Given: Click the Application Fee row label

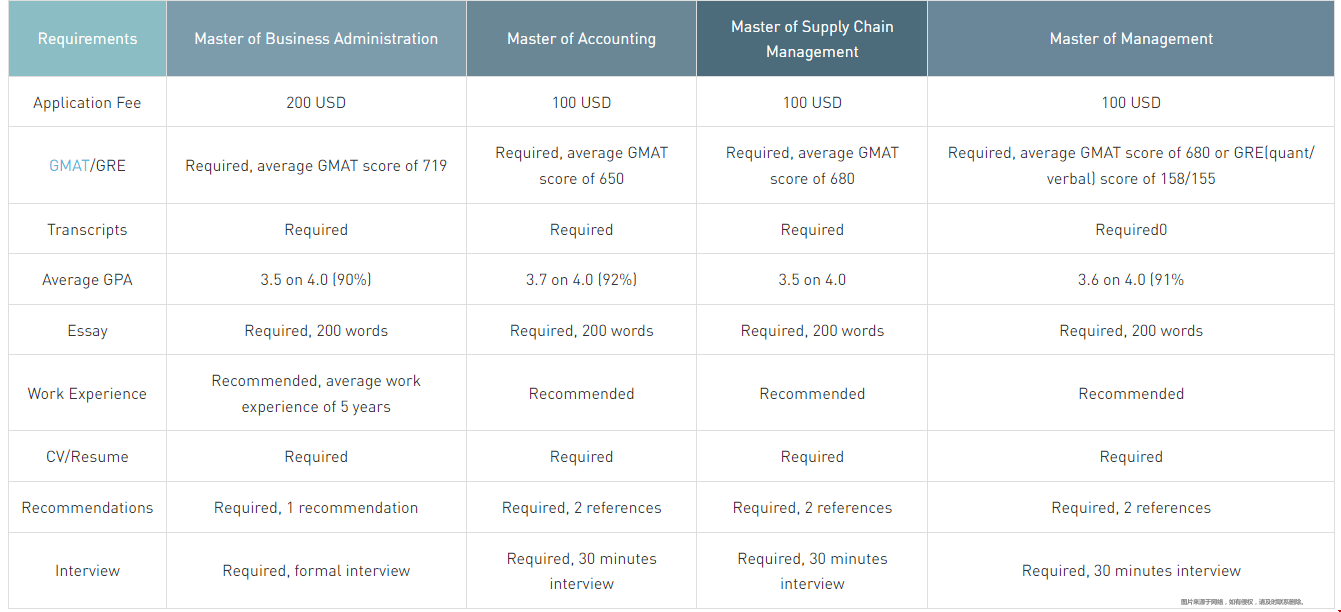Looking at the screenshot, I should pyautogui.click(x=87, y=103).
